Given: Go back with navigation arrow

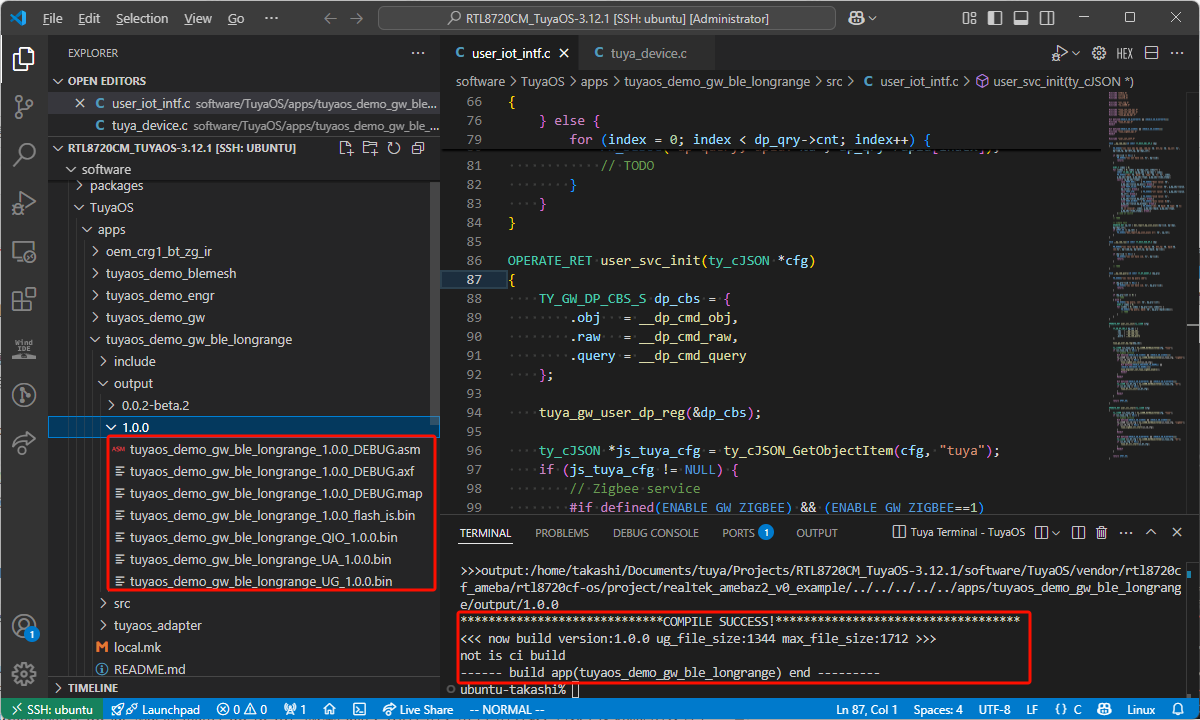Looking at the screenshot, I should pyautogui.click(x=330, y=18).
